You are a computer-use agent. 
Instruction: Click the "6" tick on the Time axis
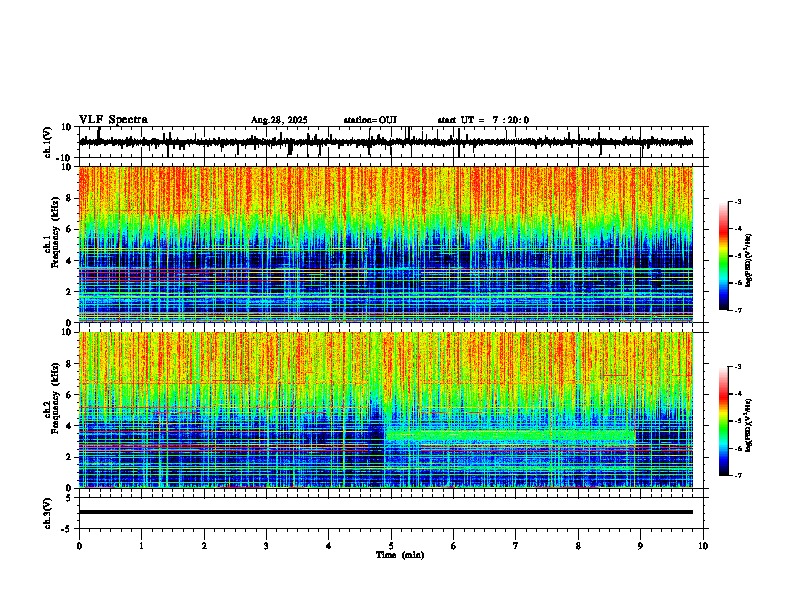coord(454,546)
